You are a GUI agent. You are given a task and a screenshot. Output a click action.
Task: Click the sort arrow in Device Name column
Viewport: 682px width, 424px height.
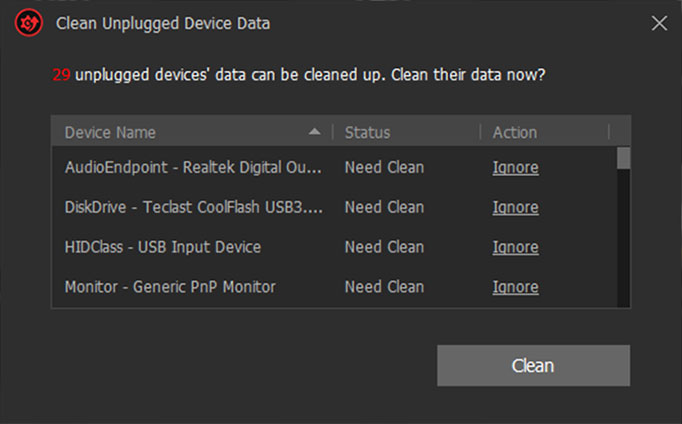(x=314, y=132)
